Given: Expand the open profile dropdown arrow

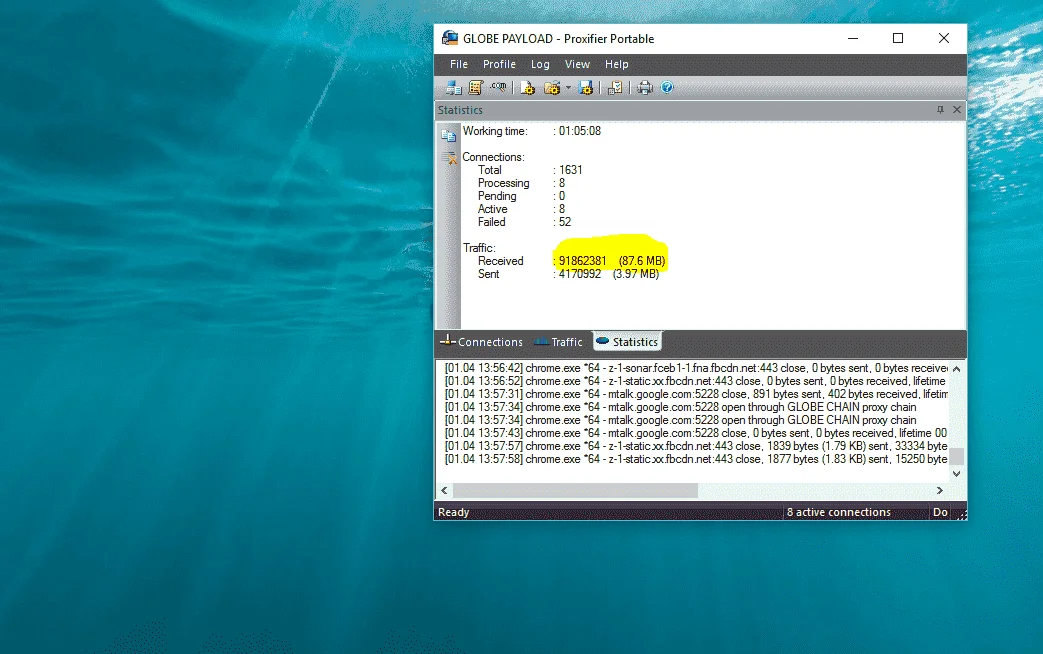Looking at the screenshot, I should point(568,88).
